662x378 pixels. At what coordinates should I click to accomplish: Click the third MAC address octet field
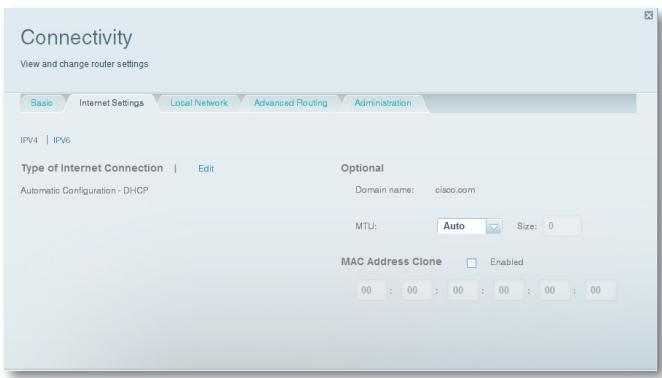[463, 290]
